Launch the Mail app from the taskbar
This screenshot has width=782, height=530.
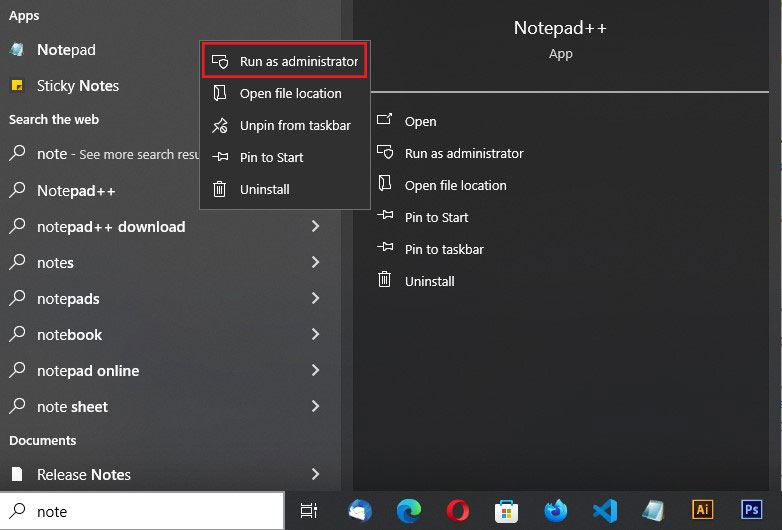click(360, 511)
